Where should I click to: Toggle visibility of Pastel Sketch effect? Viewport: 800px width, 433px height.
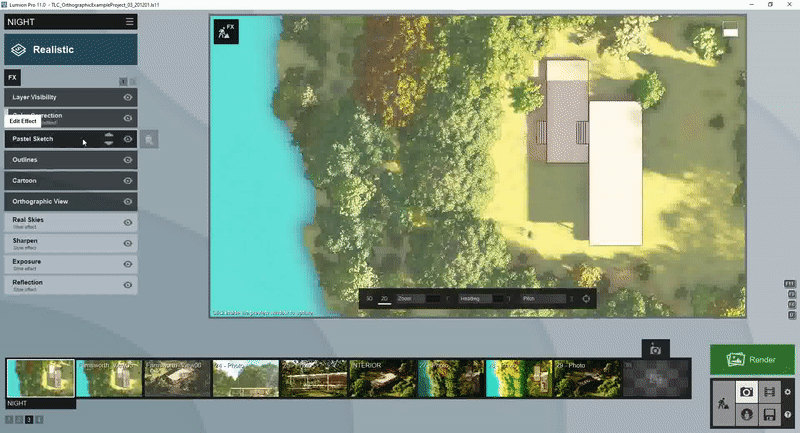[x=128, y=139]
